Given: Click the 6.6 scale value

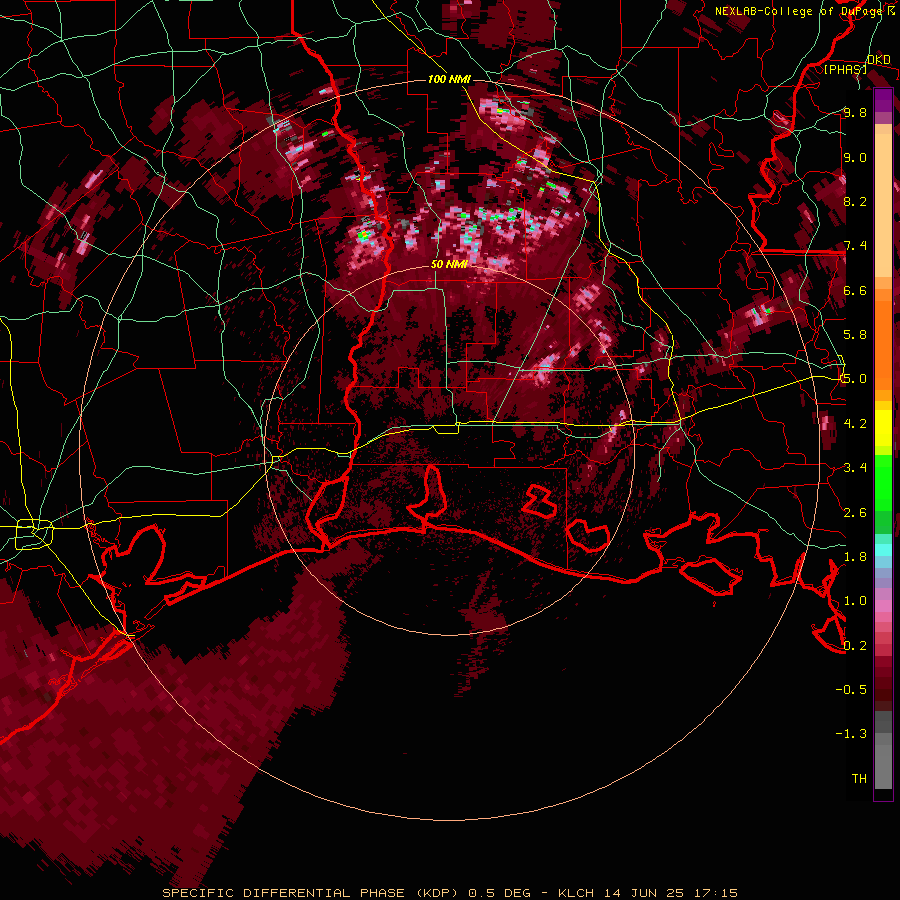Looking at the screenshot, I should [855, 290].
